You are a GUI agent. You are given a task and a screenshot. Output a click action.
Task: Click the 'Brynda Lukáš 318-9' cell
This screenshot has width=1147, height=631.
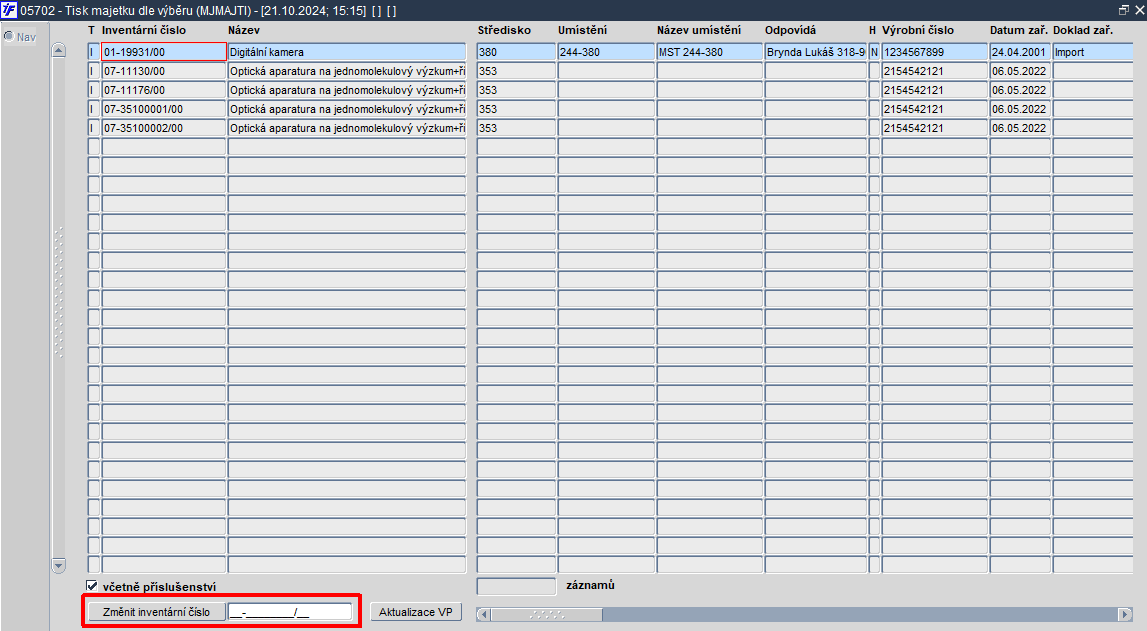(816, 52)
